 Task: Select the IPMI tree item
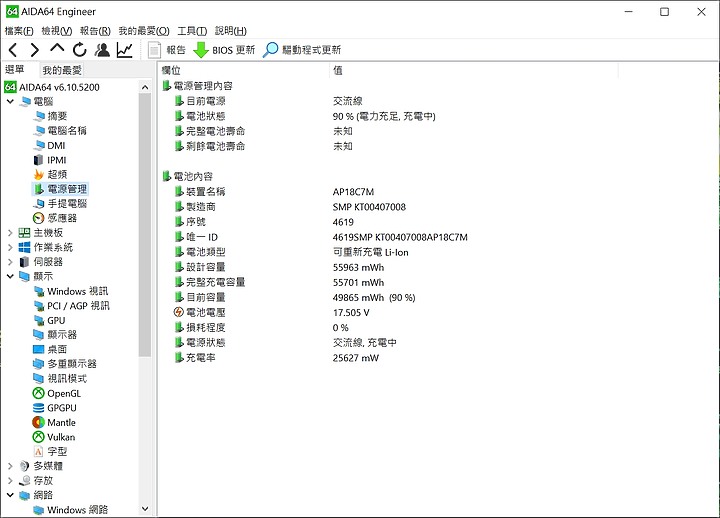tap(57, 160)
